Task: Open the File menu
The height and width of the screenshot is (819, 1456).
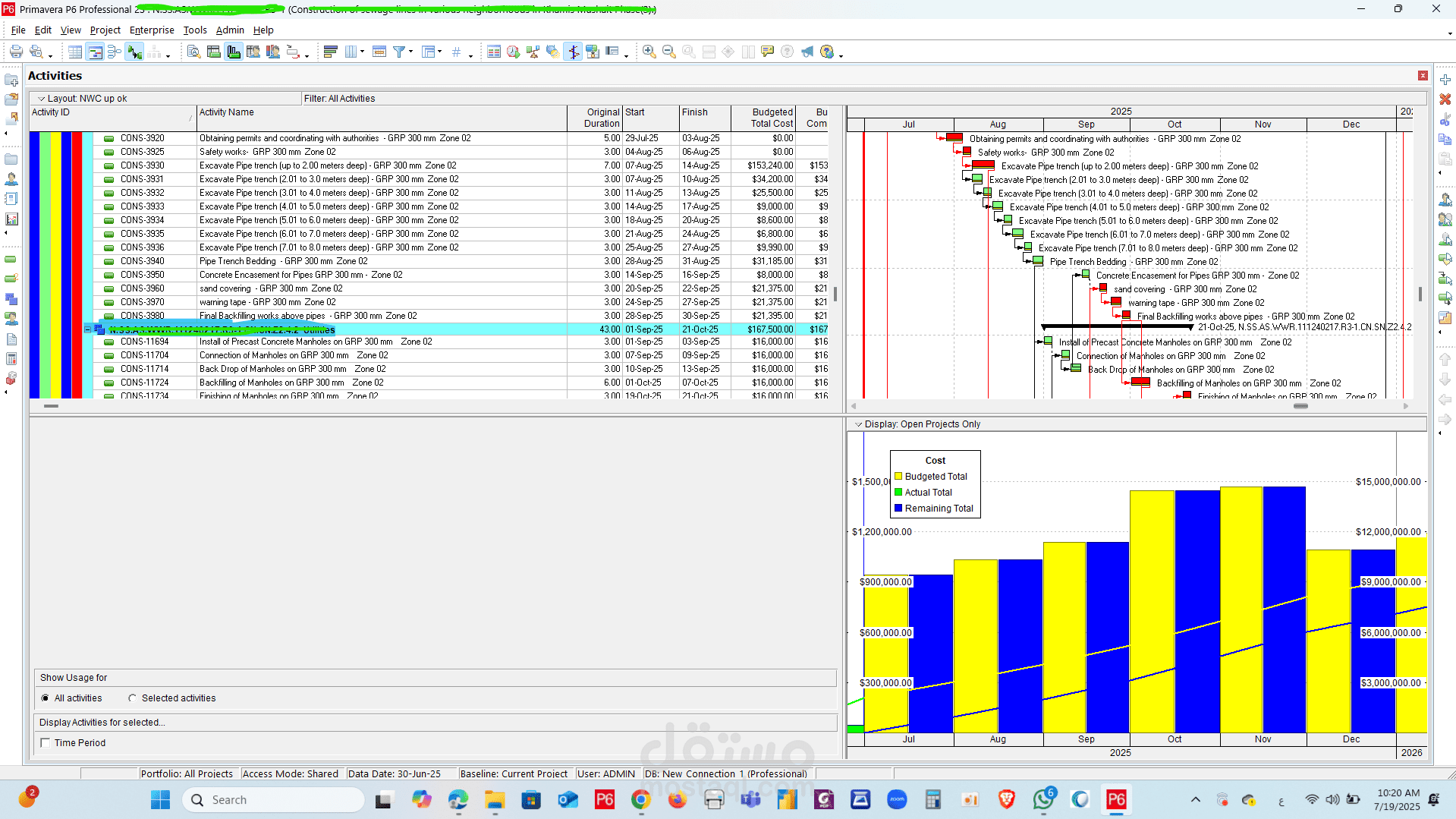Action: coord(18,30)
